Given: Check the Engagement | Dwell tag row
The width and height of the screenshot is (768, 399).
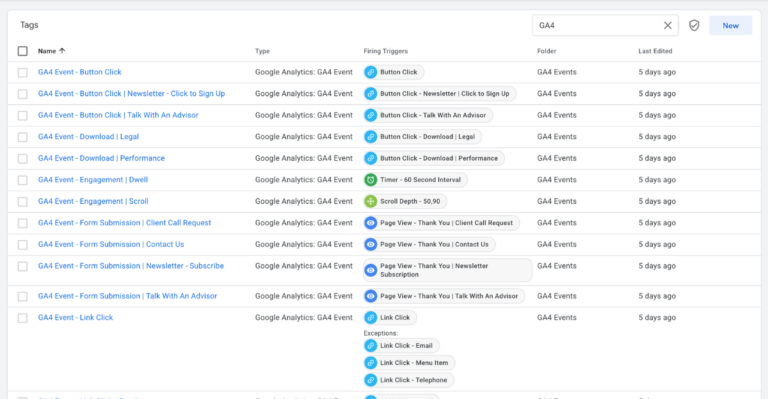Looking at the screenshot, I should [23, 180].
